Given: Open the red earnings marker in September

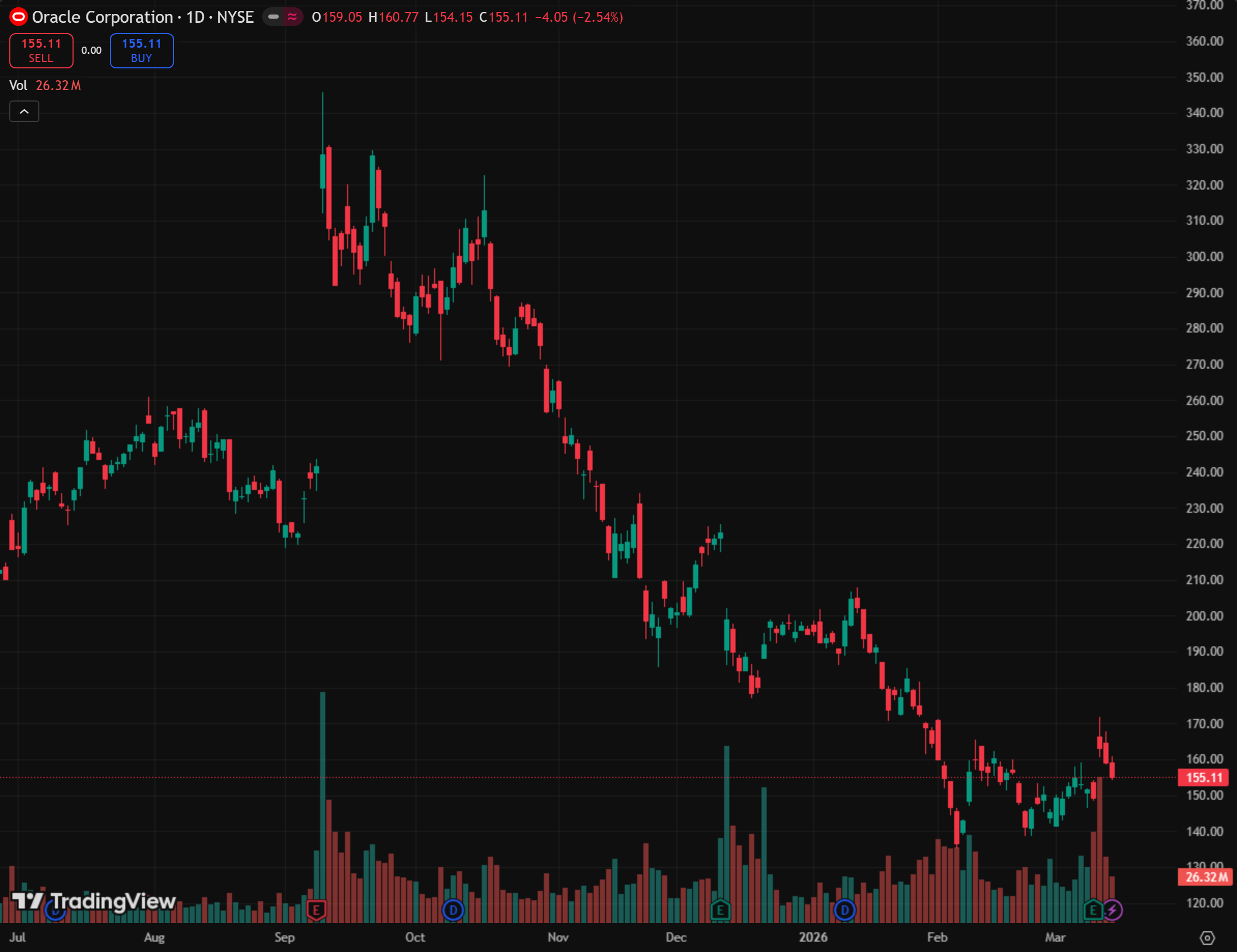Looking at the screenshot, I should (x=316, y=910).
